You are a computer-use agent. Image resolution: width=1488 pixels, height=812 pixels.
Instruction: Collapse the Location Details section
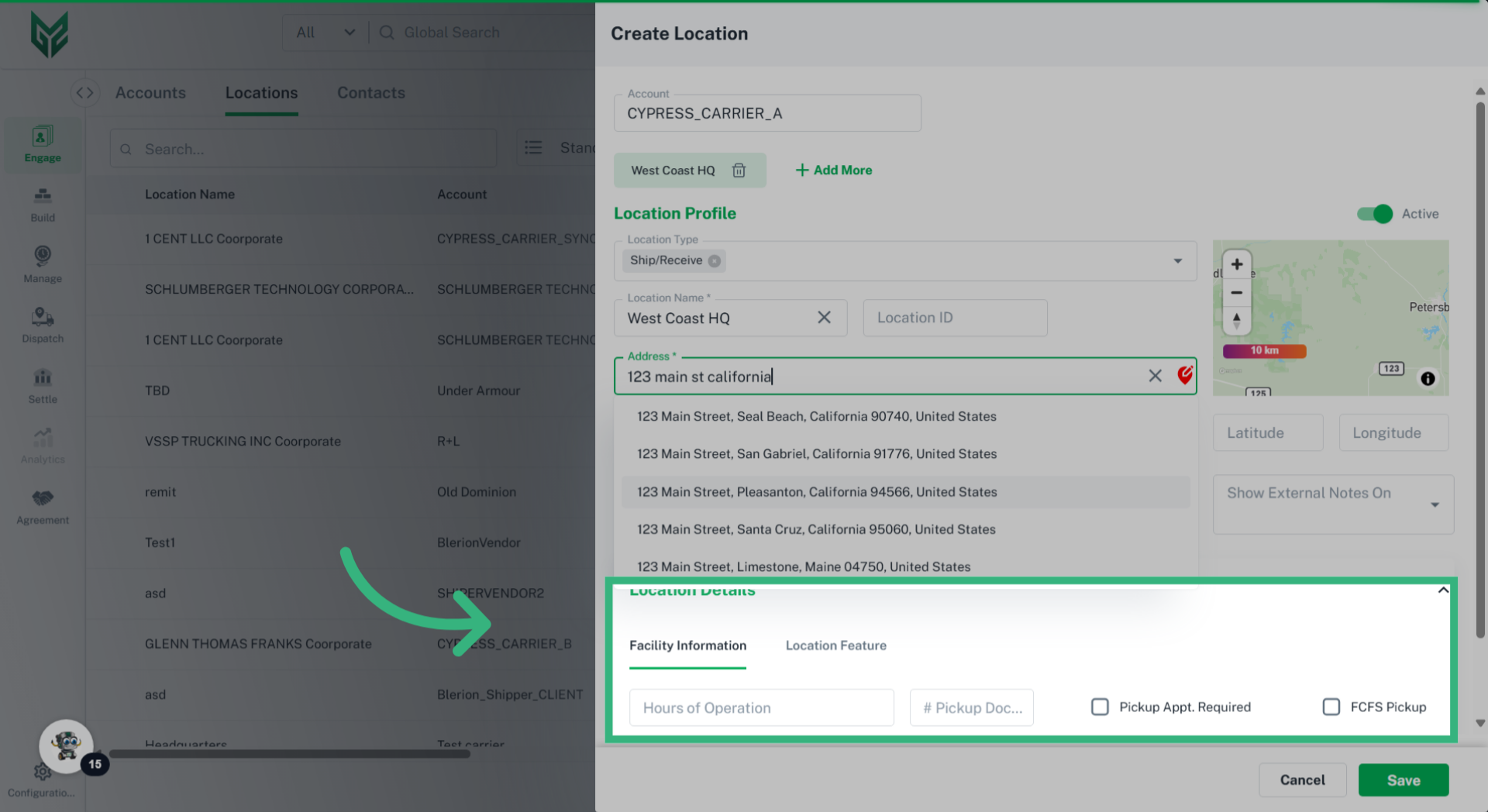coord(1443,590)
